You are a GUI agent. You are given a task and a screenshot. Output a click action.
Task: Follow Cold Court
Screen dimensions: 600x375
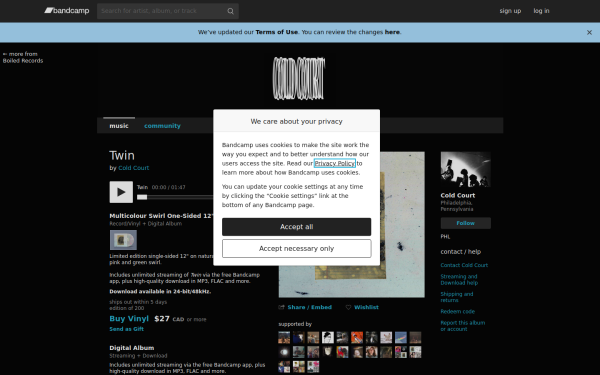[465, 223]
